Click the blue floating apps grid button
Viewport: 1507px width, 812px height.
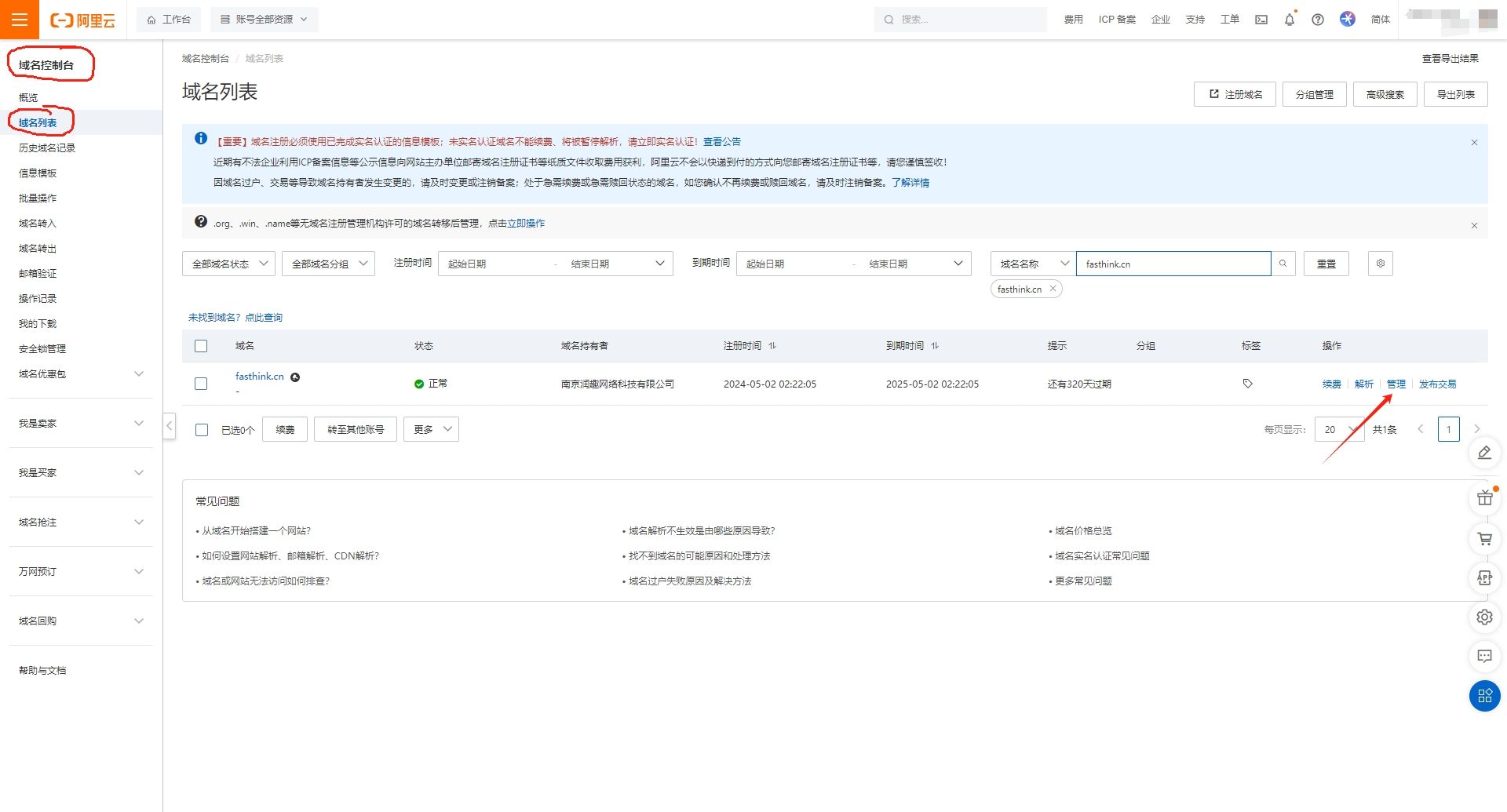click(x=1484, y=696)
